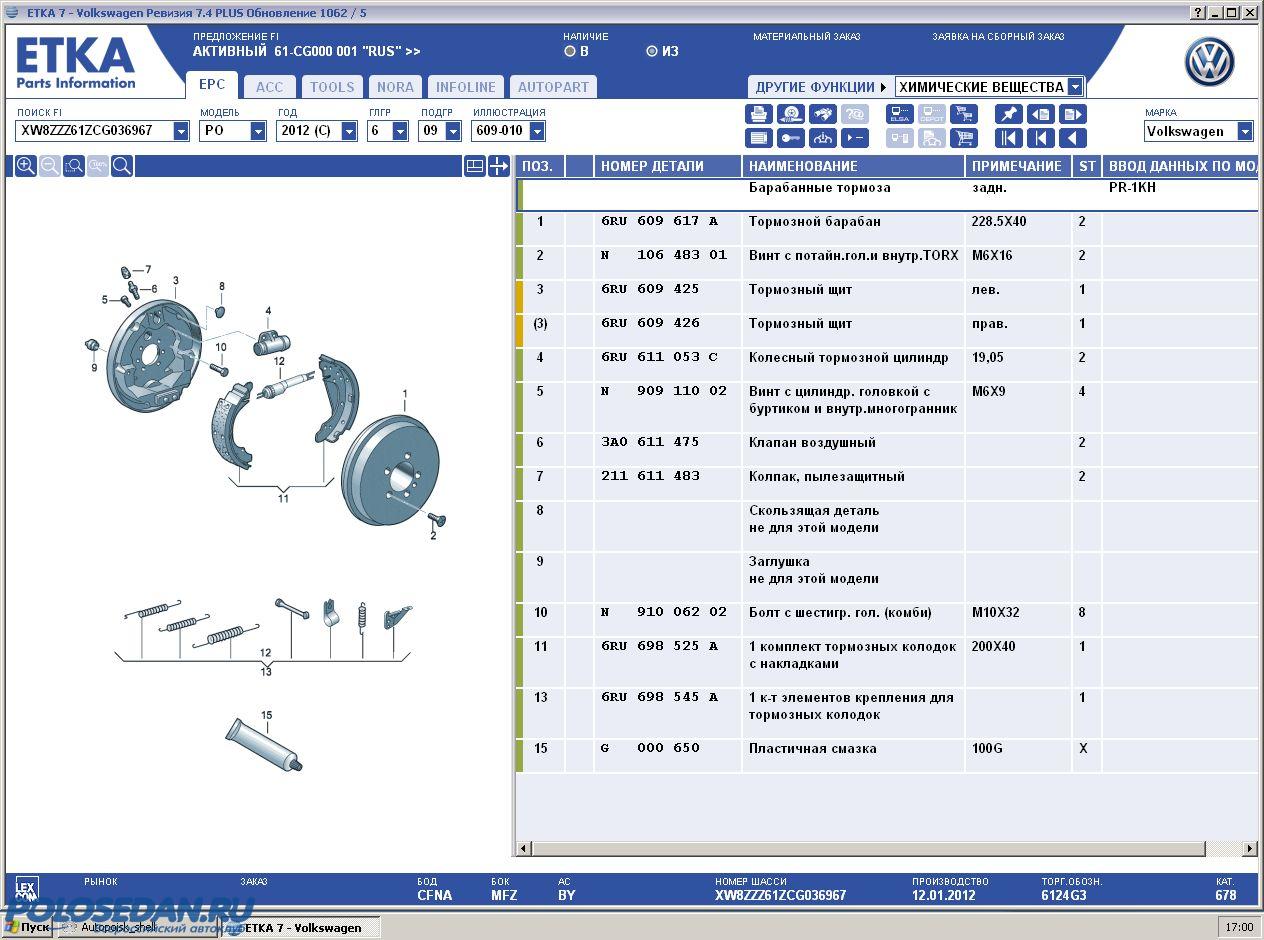This screenshot has height=940, width=1264.
Task: Click the car-on-scale icon
Action: point(823,138)
